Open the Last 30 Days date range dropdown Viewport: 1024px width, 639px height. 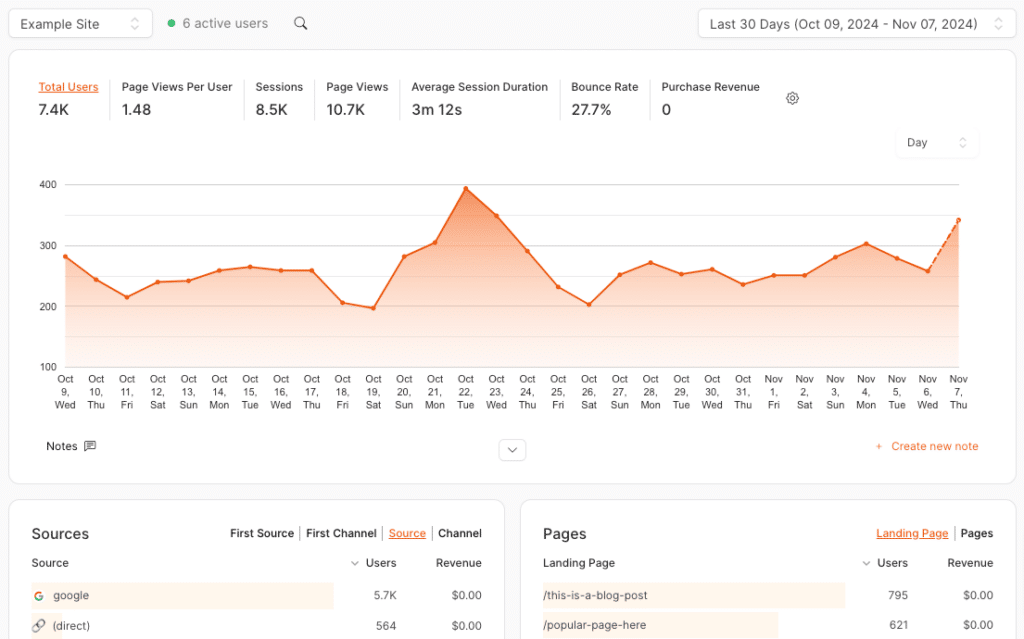856,24
